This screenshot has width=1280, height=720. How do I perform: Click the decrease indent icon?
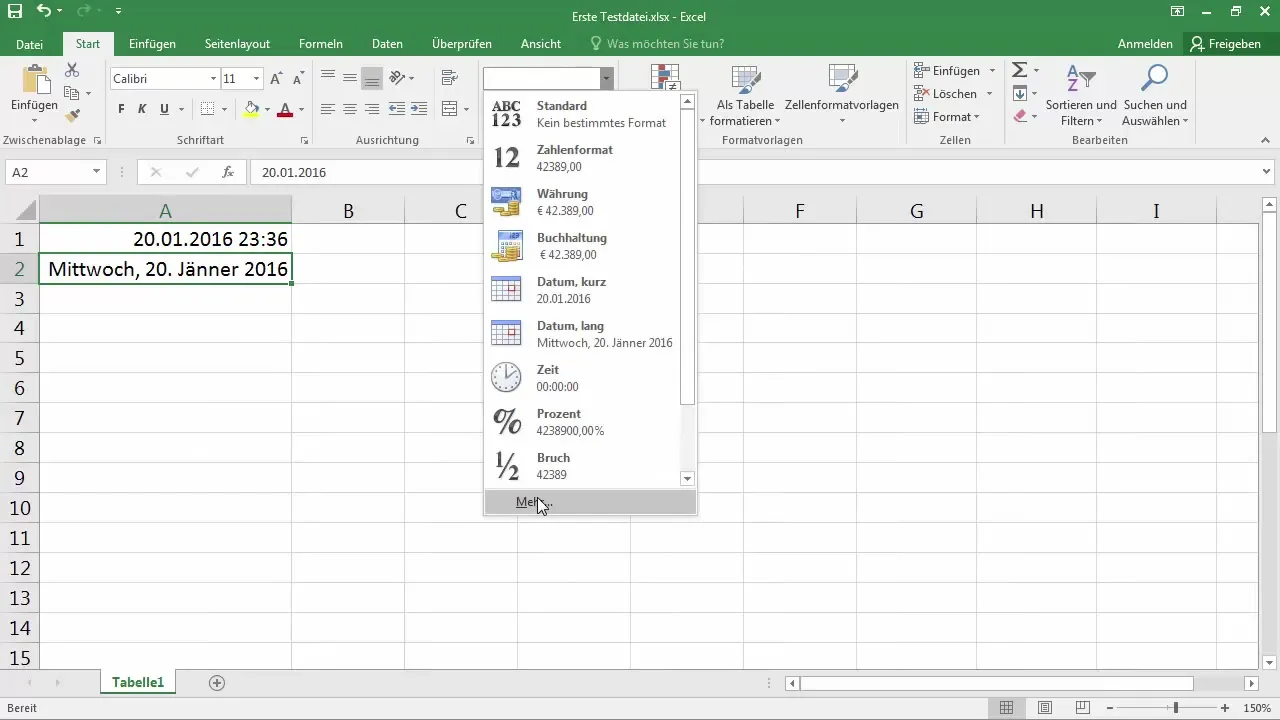[x=396, y=109]
